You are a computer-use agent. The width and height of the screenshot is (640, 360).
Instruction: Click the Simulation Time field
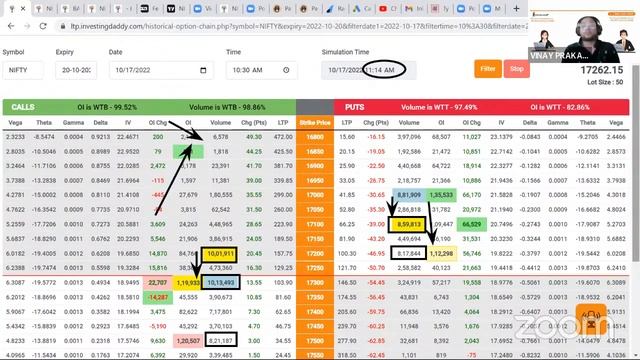(x=369, y=70)
